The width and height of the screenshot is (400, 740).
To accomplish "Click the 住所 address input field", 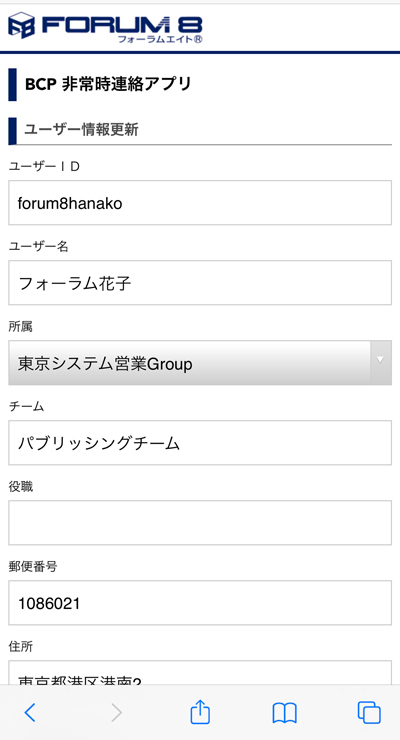I will [200, 673].
